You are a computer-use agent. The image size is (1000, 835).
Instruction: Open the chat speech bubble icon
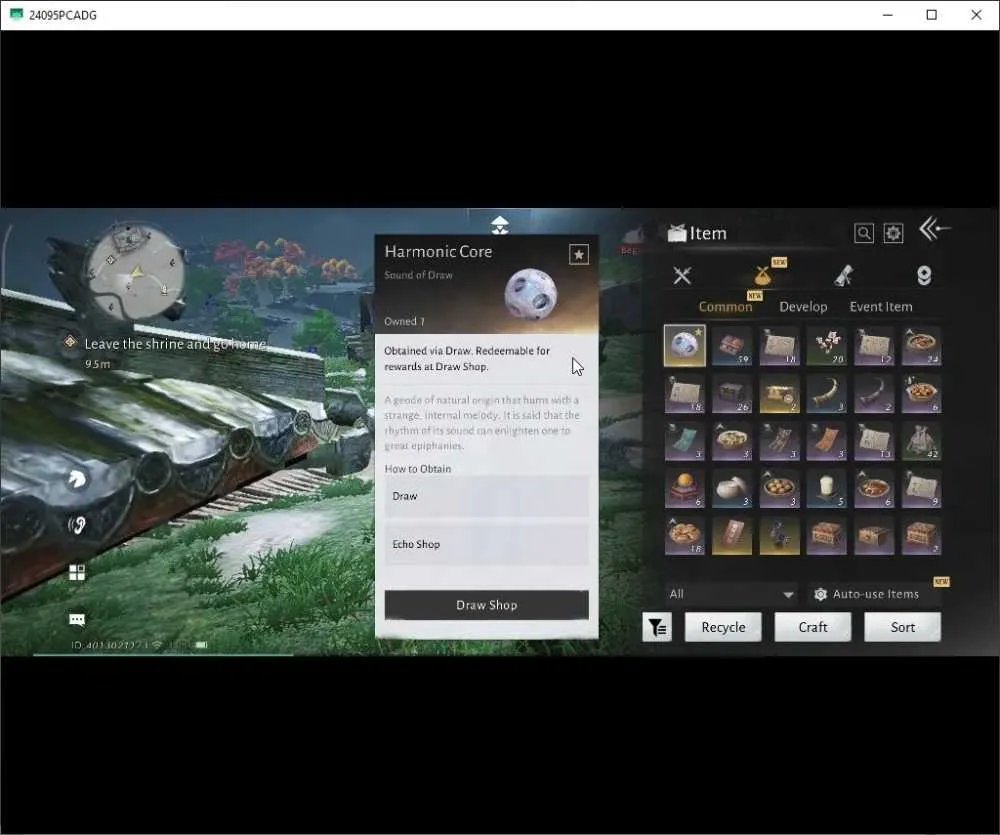pyautogui.click(x=77, y=619)
